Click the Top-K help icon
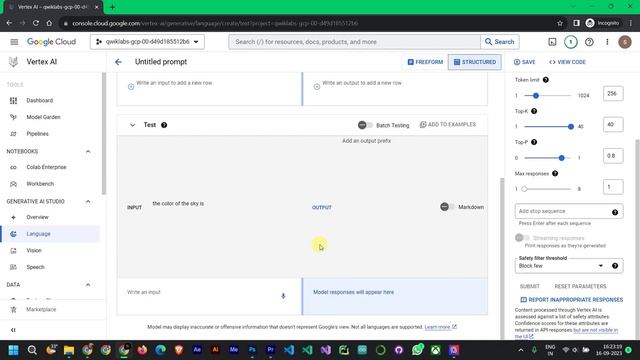 [534, 111]
